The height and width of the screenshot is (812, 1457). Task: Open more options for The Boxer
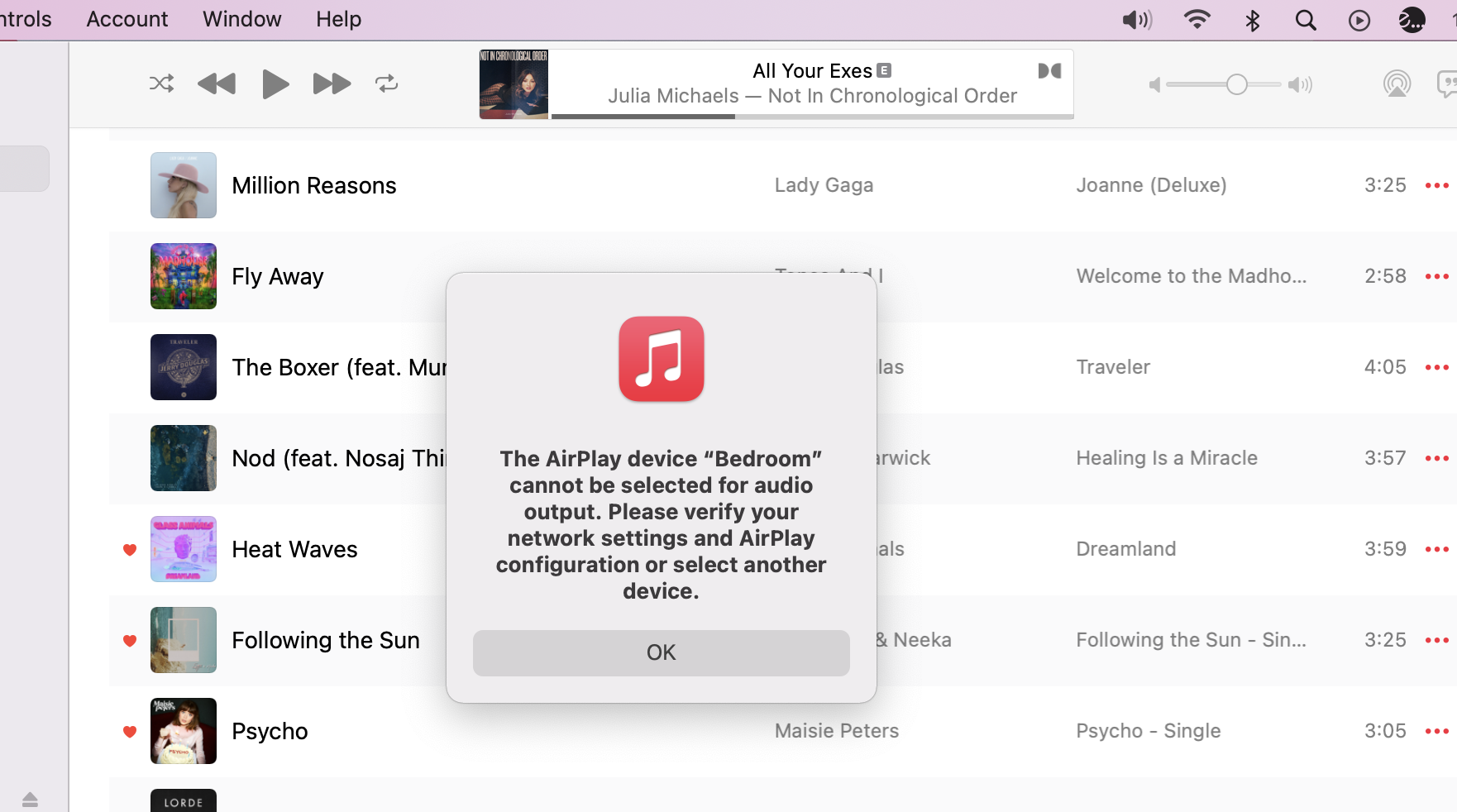1436,367
